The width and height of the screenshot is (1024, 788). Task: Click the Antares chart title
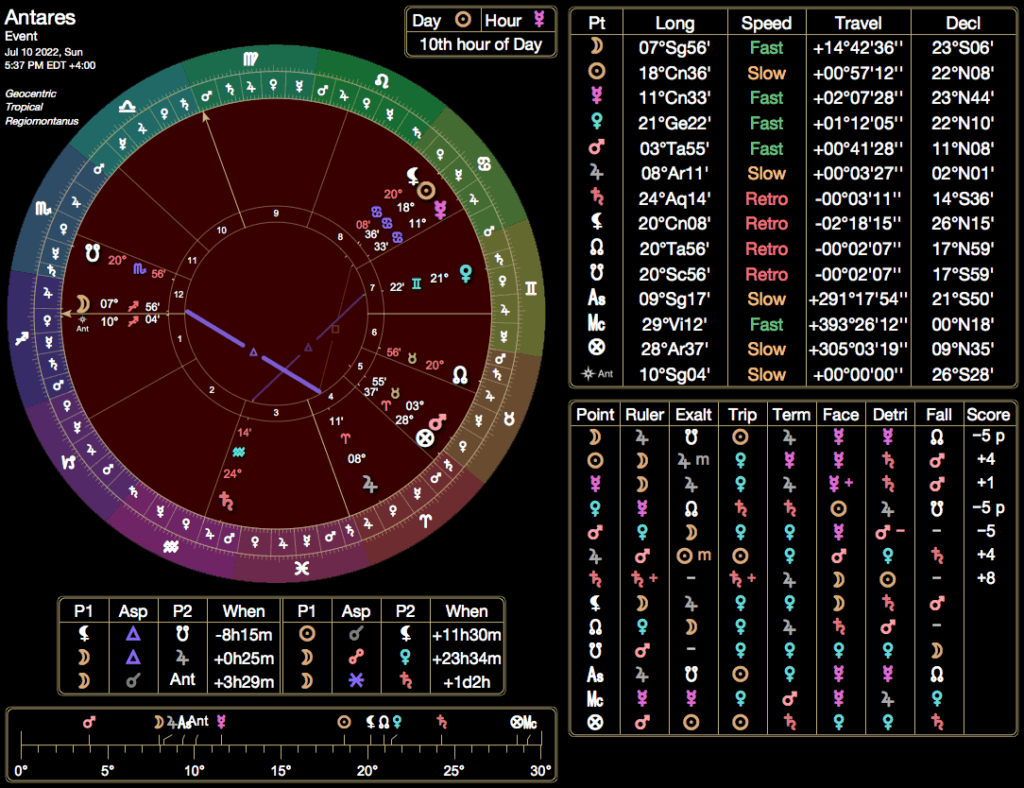pos(39,18)
